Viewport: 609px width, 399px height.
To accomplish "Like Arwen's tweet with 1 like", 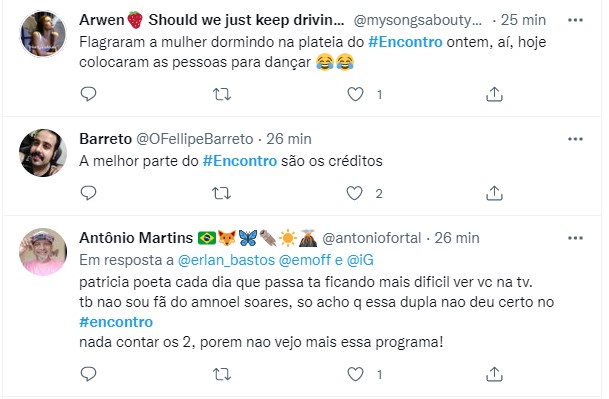I will pyautogui.click(x=355, y=94).
